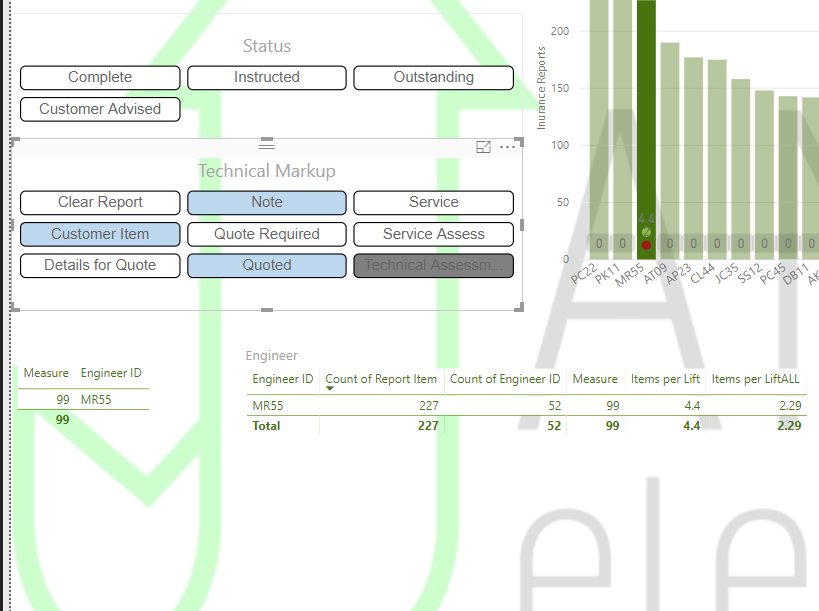The image size is (819, 611).
Task: Click value 52 in MR55 table row
Action: pyautogui.click(x=555, y=406)
